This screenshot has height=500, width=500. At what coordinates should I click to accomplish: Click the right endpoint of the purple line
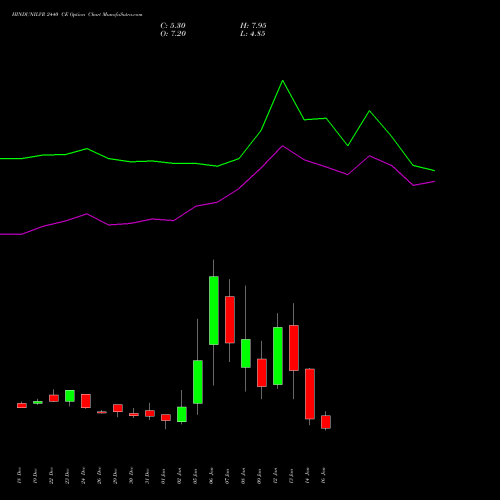(x=434, y=181)
